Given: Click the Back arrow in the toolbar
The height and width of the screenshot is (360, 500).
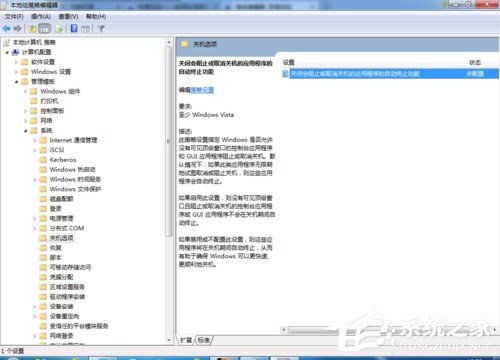Looking at the screenshot, I should 6,29.
